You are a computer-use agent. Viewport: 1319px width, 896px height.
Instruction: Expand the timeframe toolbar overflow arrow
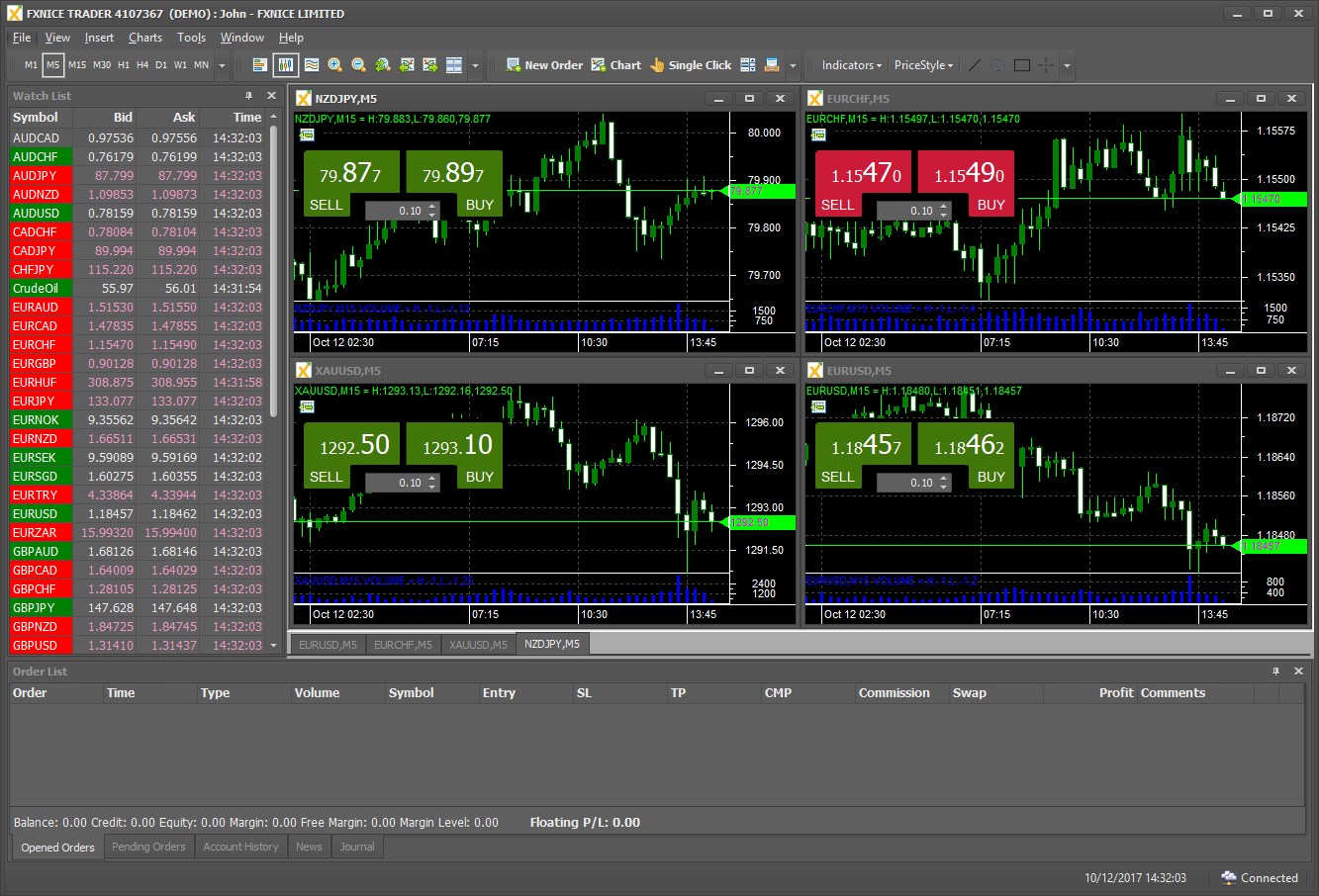pos(223,66)
